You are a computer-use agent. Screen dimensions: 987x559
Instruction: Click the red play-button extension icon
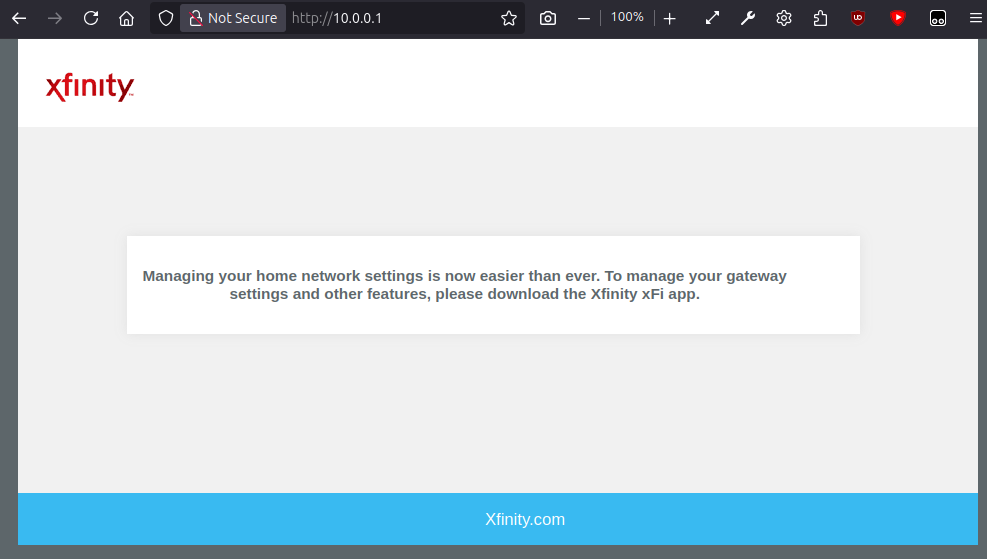[x=898, y=18]
